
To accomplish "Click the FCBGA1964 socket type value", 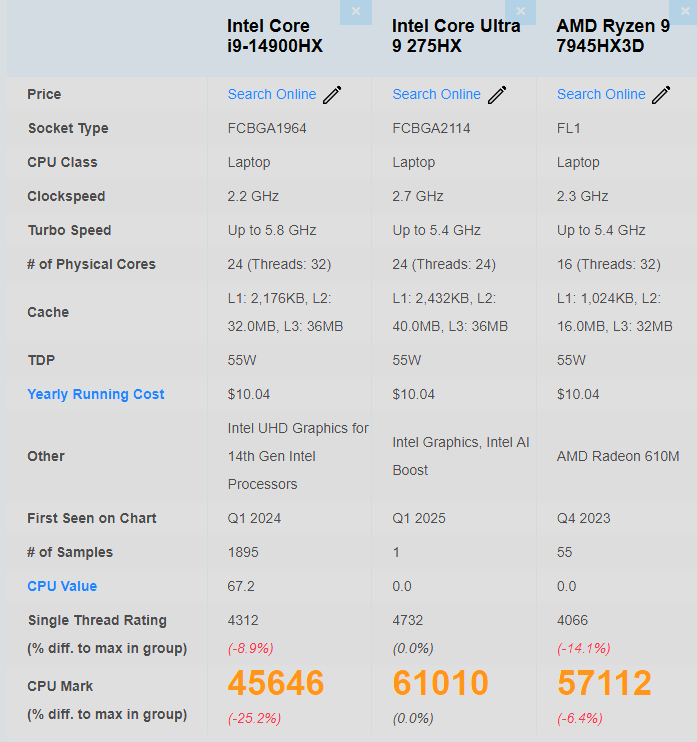I will (x=267, y=128).
